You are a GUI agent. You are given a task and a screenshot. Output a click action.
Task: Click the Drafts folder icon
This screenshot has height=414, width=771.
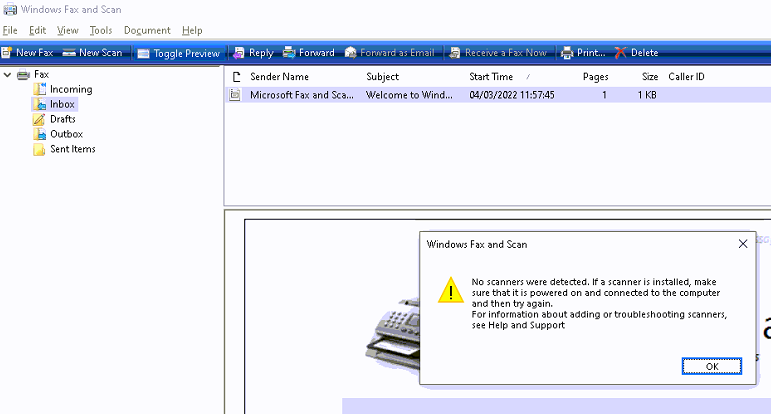tap(39, 119)
